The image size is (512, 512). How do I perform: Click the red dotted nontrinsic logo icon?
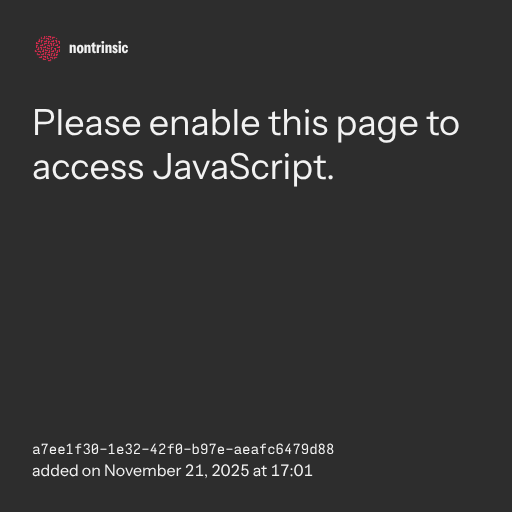point(48,48)
